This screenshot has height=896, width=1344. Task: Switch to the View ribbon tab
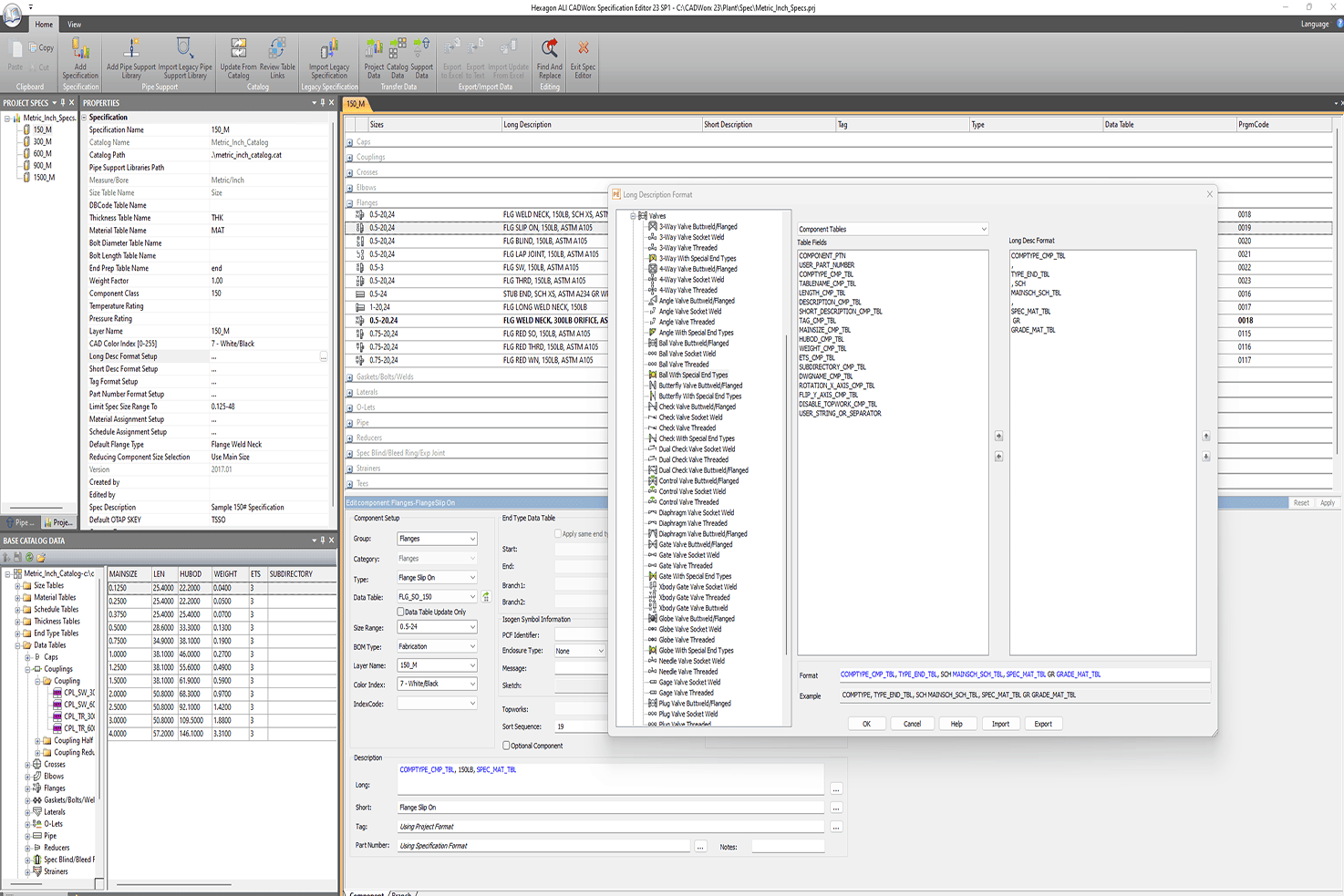74,25
